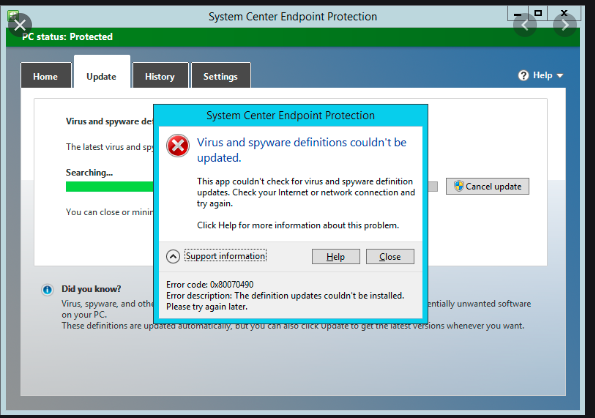Click the Error code 0x80070490 text
Screen dimensions: 595x418
[x=210, y=284]
